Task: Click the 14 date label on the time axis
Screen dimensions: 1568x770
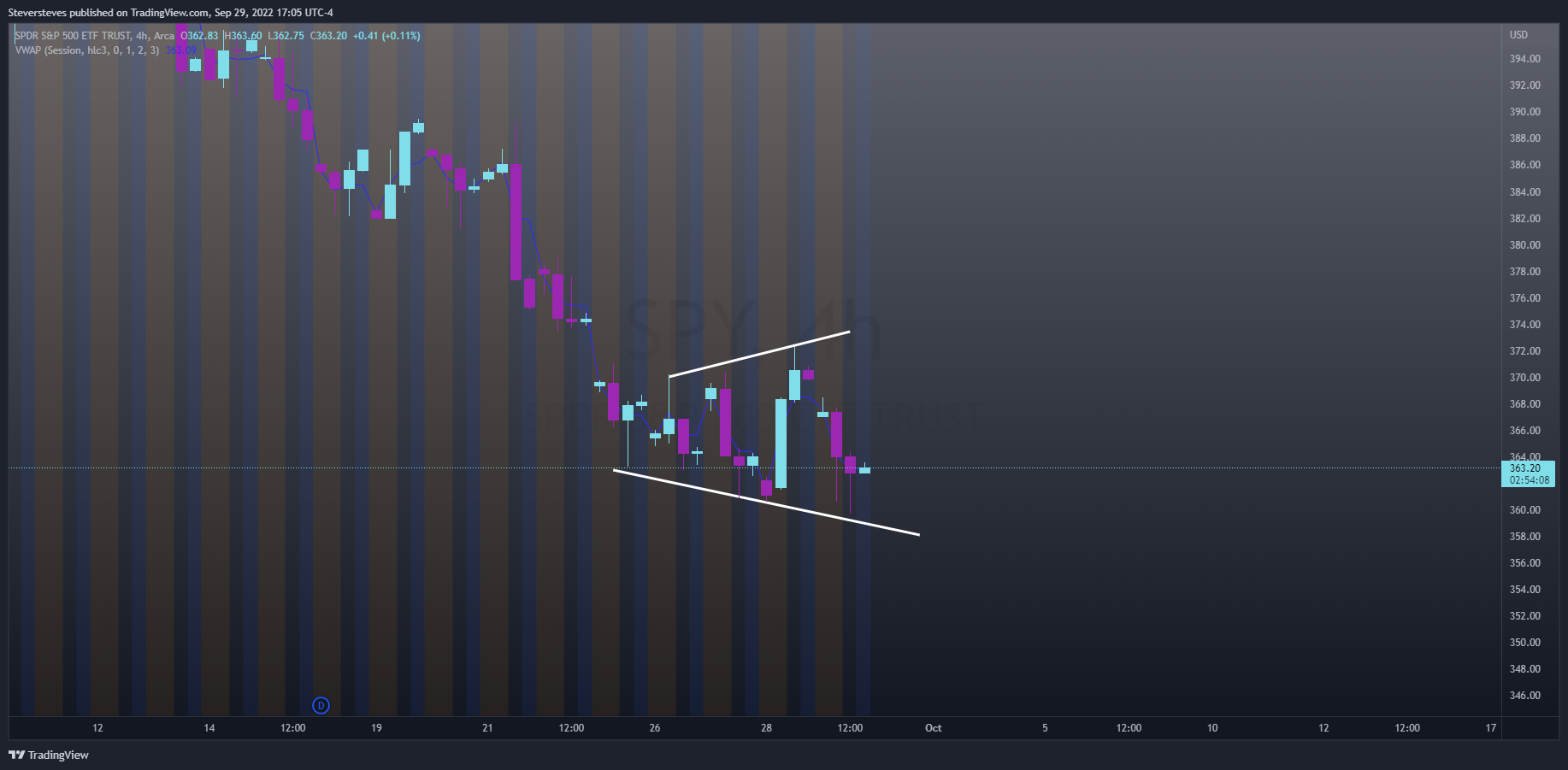Action: point(209,728)
